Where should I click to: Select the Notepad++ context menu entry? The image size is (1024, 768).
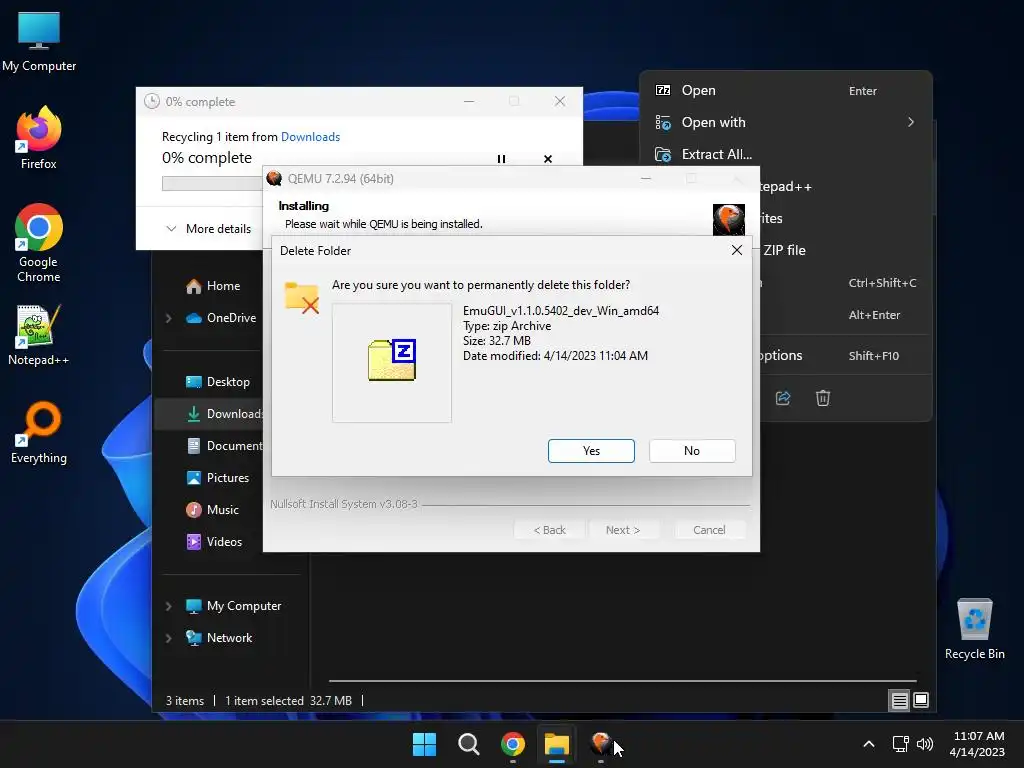pyautogui.click(x=844, y=186)
